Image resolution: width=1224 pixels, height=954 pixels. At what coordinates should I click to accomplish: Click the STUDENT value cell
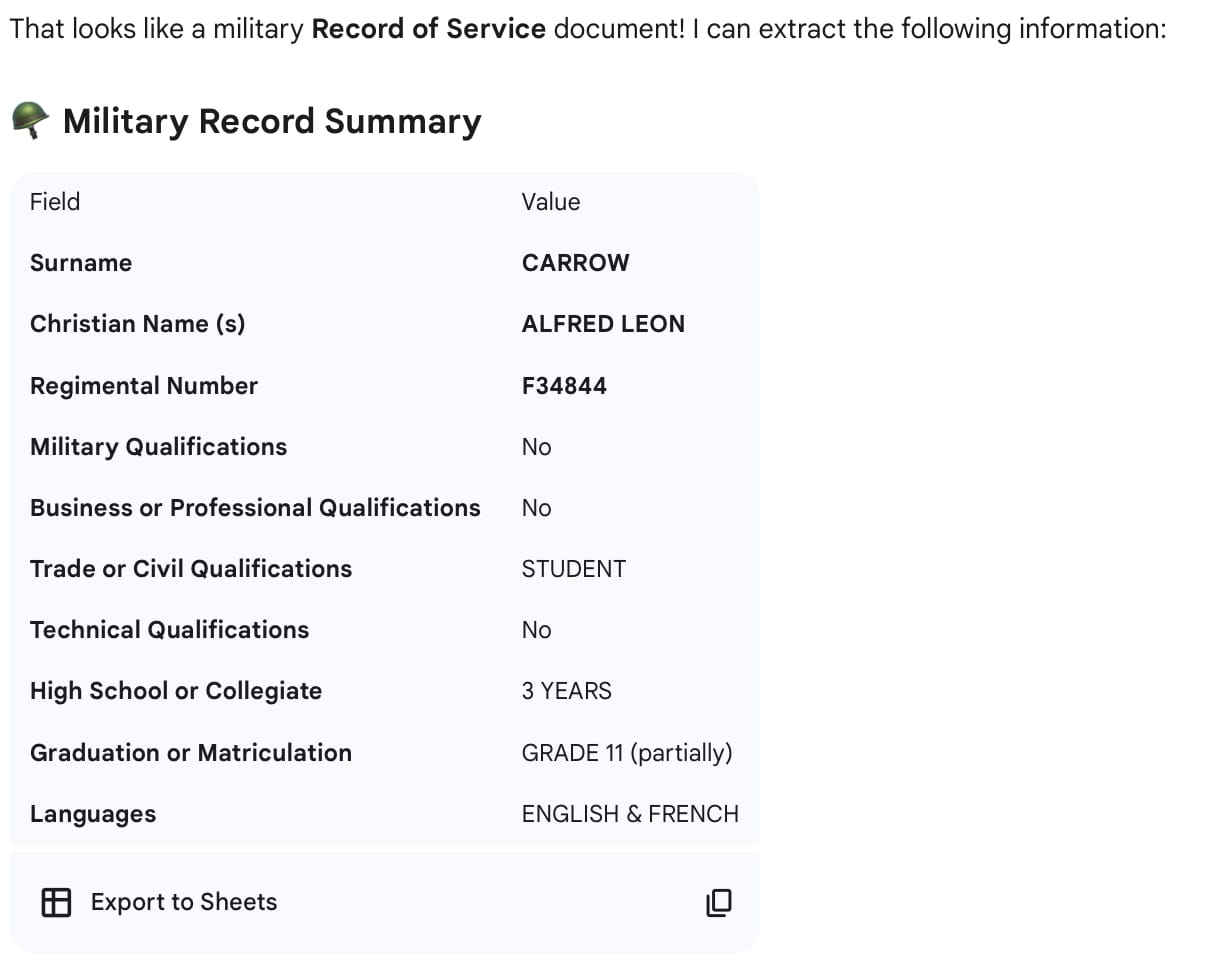click(x=573, y=569)
